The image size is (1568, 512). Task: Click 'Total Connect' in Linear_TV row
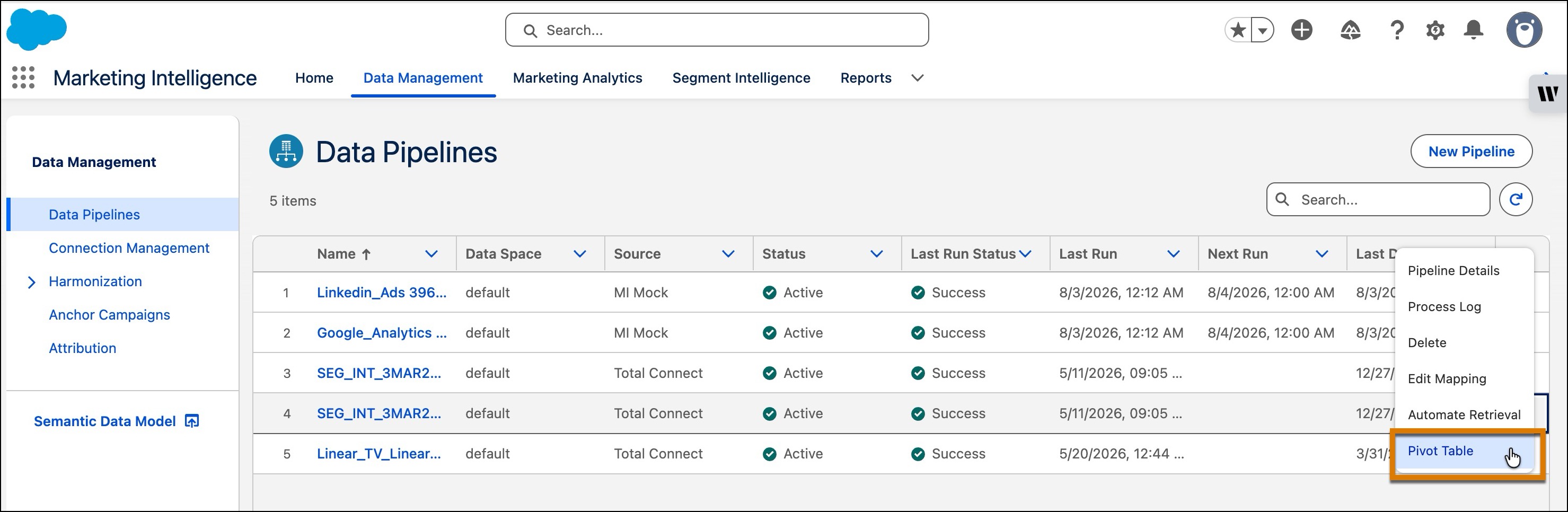[x=658, y=454]
